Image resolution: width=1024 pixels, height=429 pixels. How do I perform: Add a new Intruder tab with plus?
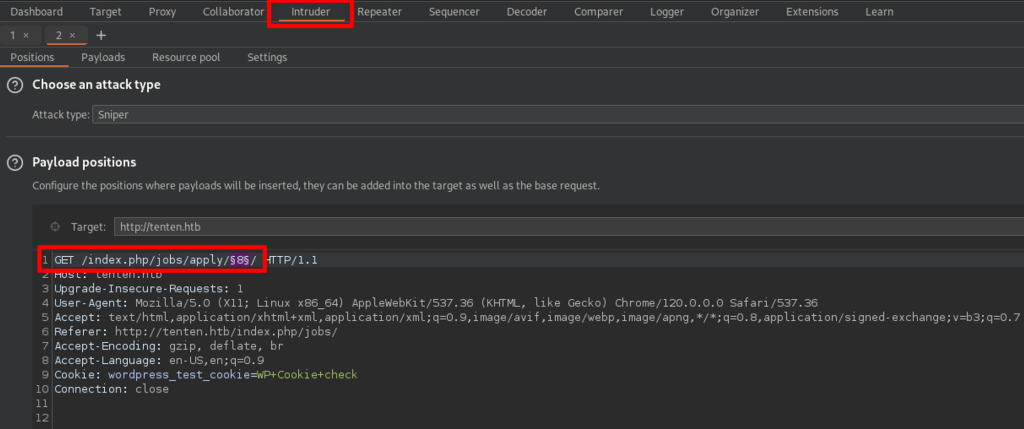pos(100,35)
